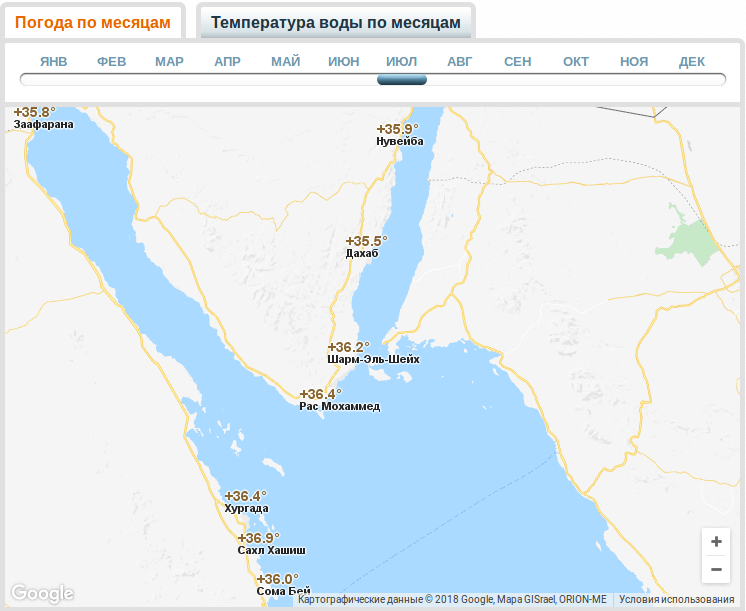This screenshot has width=746, height=611.
Task: Click the +36.4° temperature above Хургада
Action: (x=245, y=496)
